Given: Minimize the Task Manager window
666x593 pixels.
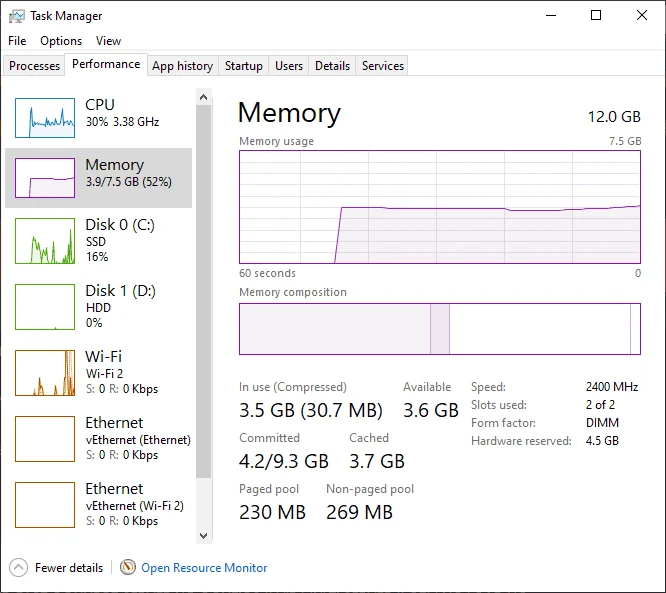Looking at the screenshot, I should pos(551,15).
